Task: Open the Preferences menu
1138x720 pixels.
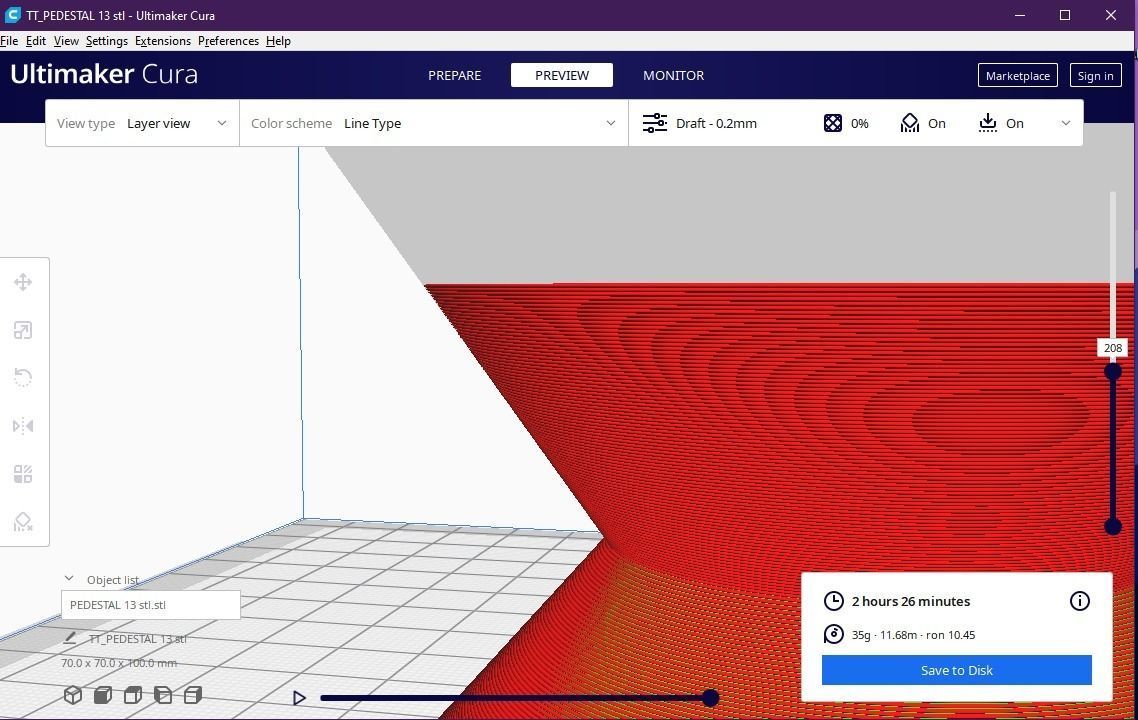Action: [x=228, y=41]
